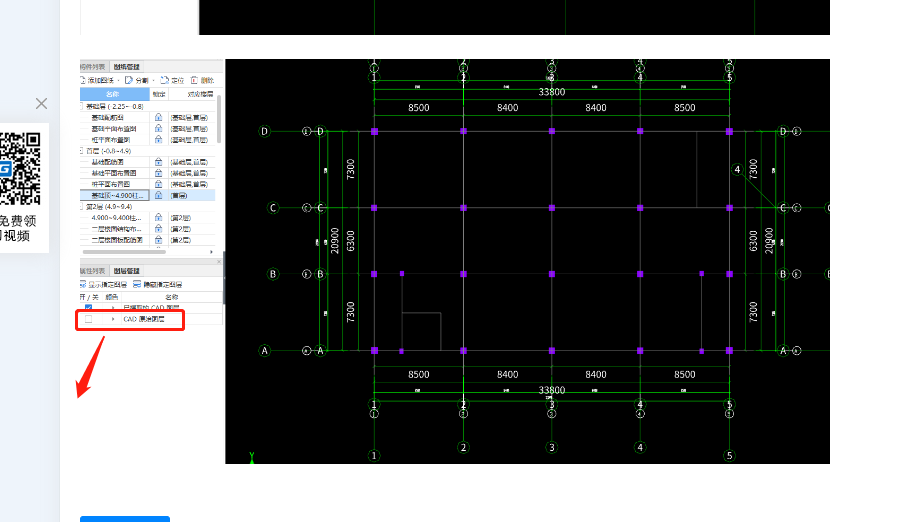Click the vertical scrollbar of drawing list

(219, 119)
